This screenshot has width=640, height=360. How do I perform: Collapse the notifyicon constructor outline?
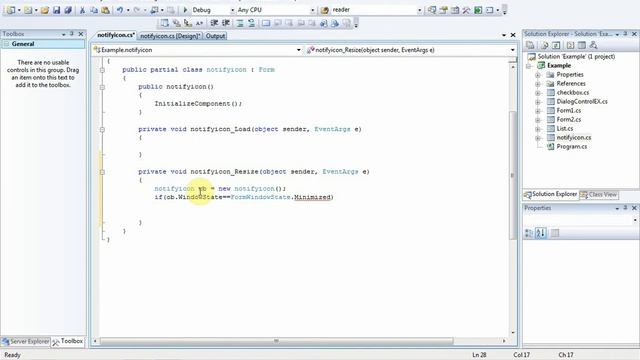[102, 87]
